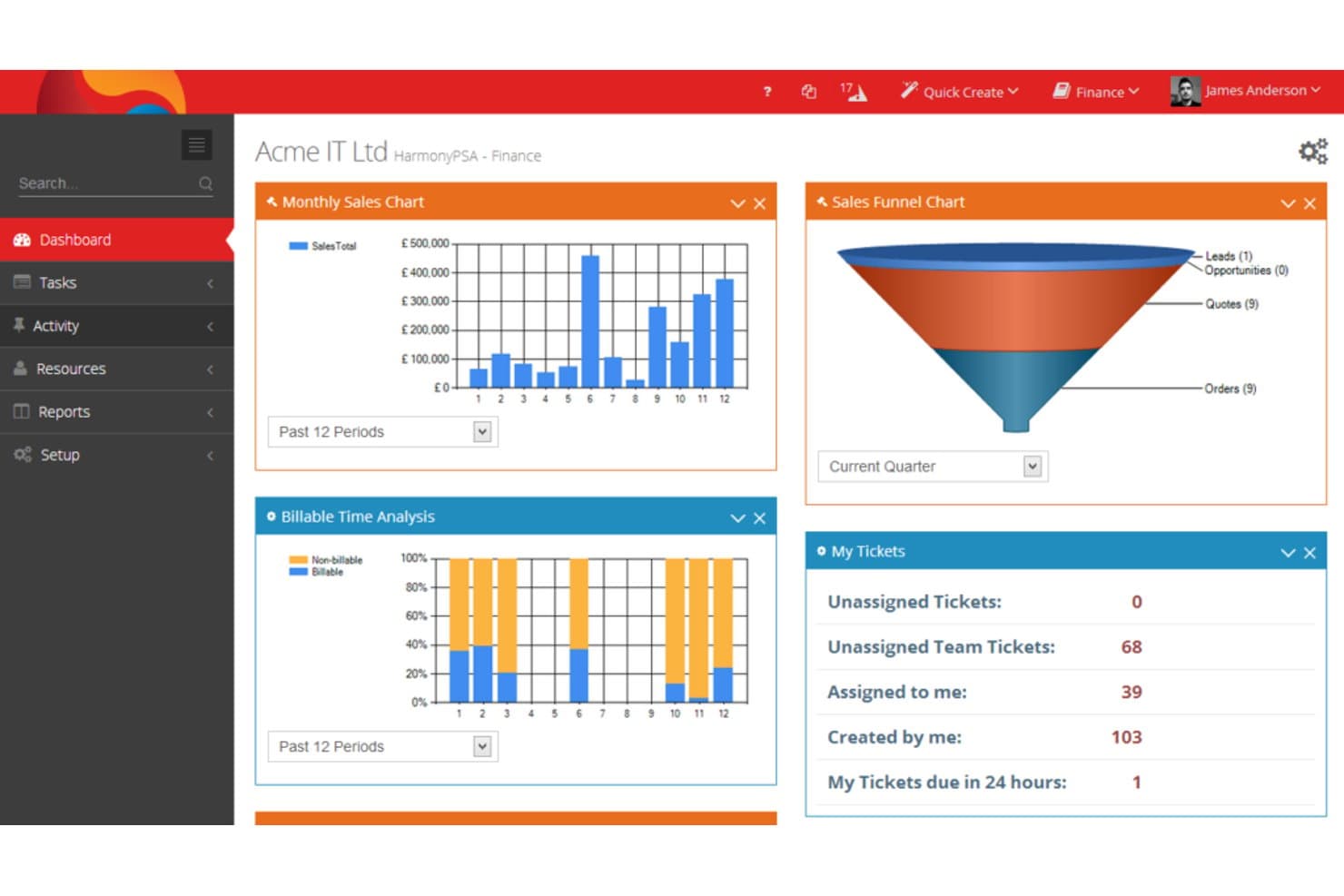This screenshot has height=896, width=1344.
Task: Open the Billable Time Past 12 Periods dropdown
Action: (x=382, y=747)
